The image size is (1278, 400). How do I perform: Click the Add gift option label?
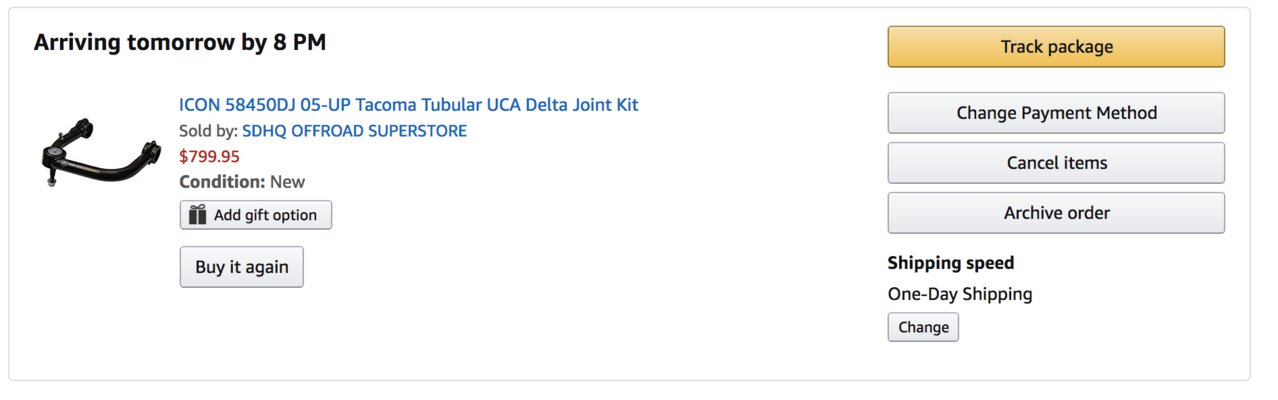[265, 215]
